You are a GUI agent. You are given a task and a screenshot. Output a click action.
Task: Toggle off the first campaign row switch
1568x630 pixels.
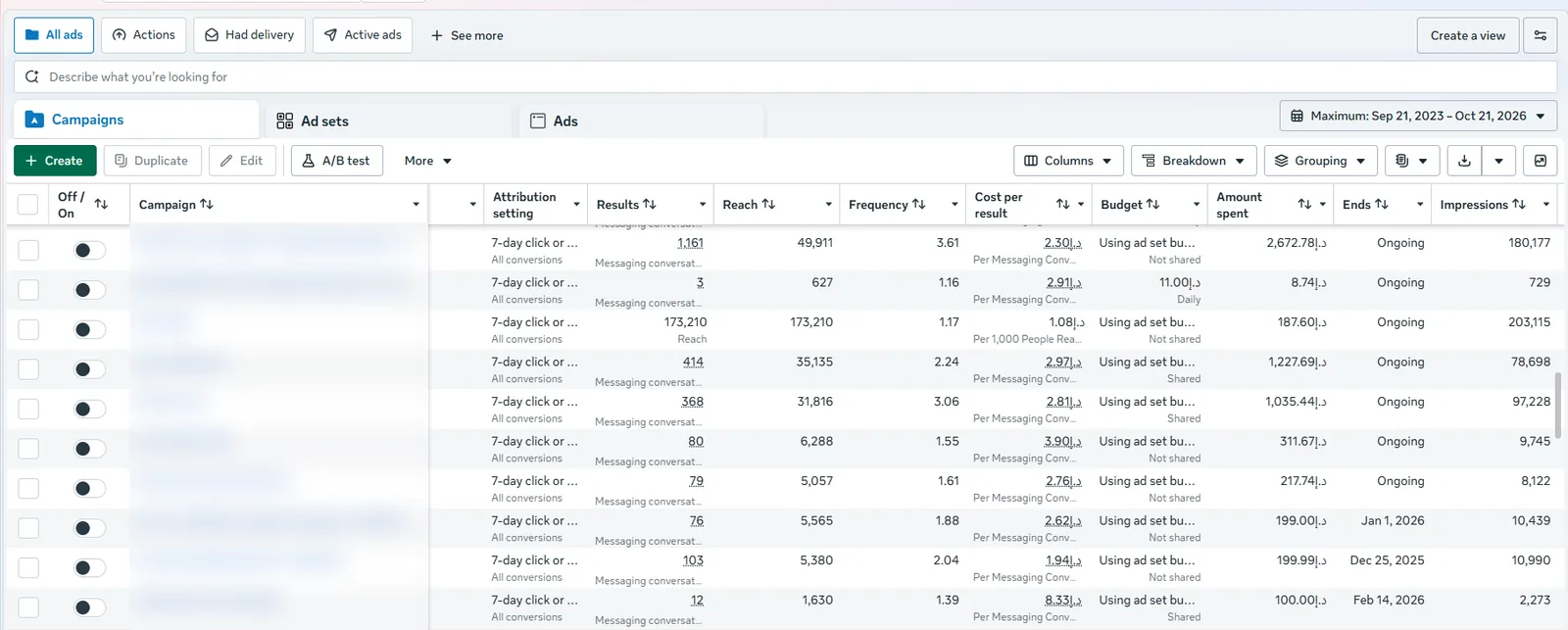coord(89,250)
